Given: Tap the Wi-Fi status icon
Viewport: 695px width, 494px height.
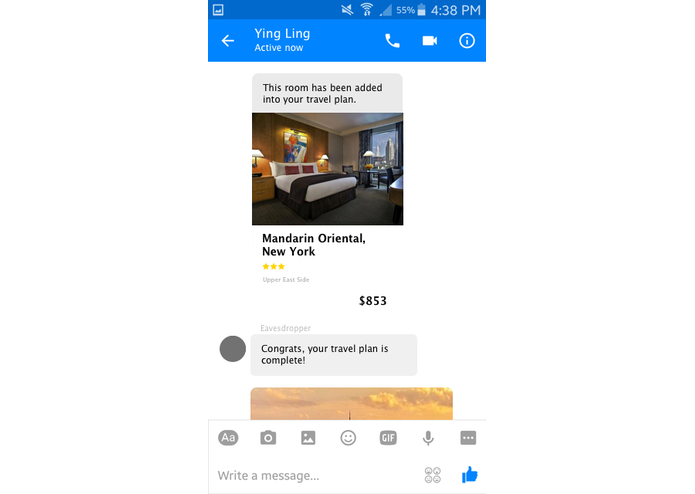Looking at the screenshot, I should point(367,10).
